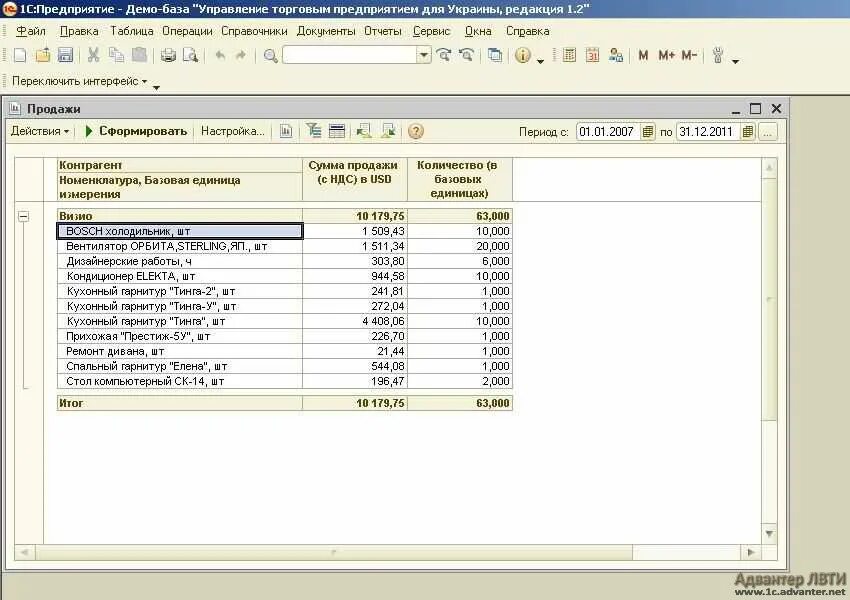Open the Действия dropdown menu

coord(40,131)
